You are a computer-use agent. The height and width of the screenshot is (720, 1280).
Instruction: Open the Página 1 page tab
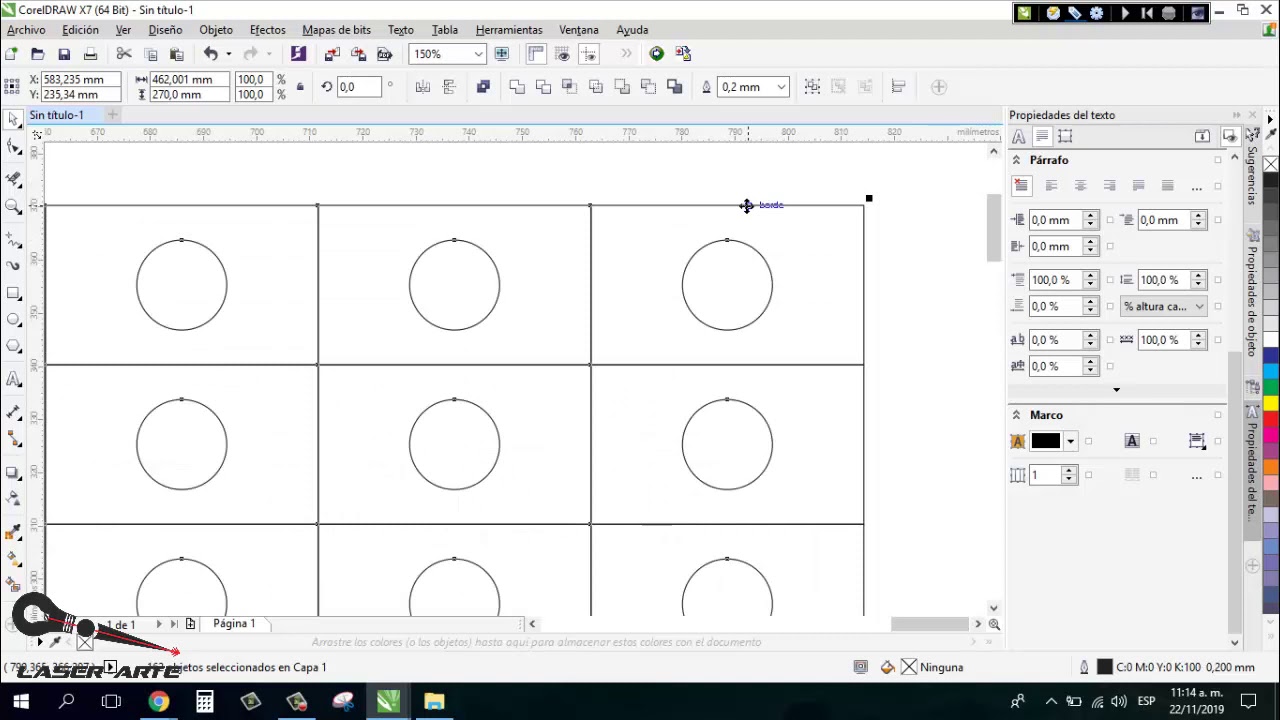click(234, 623)
